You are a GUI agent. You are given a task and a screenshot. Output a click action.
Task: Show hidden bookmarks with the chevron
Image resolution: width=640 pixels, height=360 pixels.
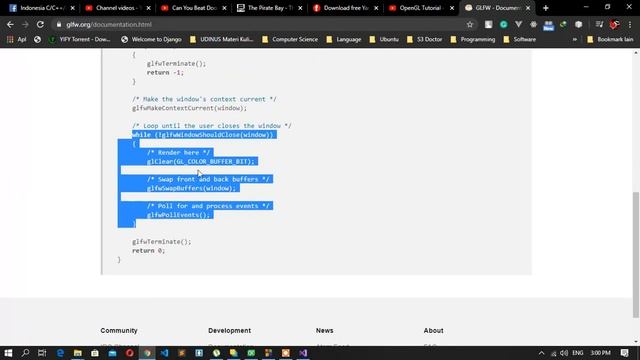(575, 40)
